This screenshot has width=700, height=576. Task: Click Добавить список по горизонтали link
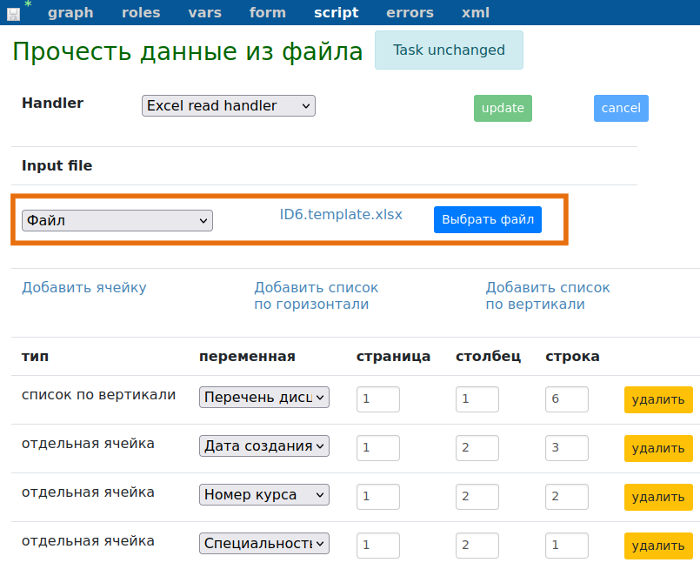point(316,296)
